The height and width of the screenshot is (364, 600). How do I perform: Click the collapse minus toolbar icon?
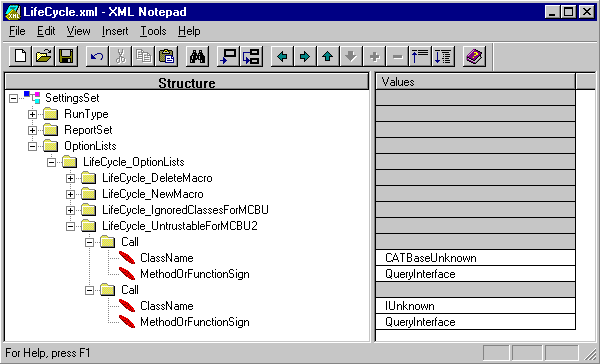(397, 57)
